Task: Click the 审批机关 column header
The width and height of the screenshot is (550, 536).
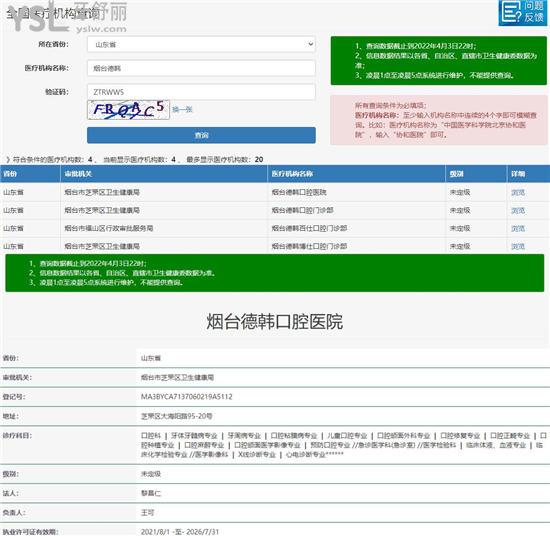Action: 164,174
